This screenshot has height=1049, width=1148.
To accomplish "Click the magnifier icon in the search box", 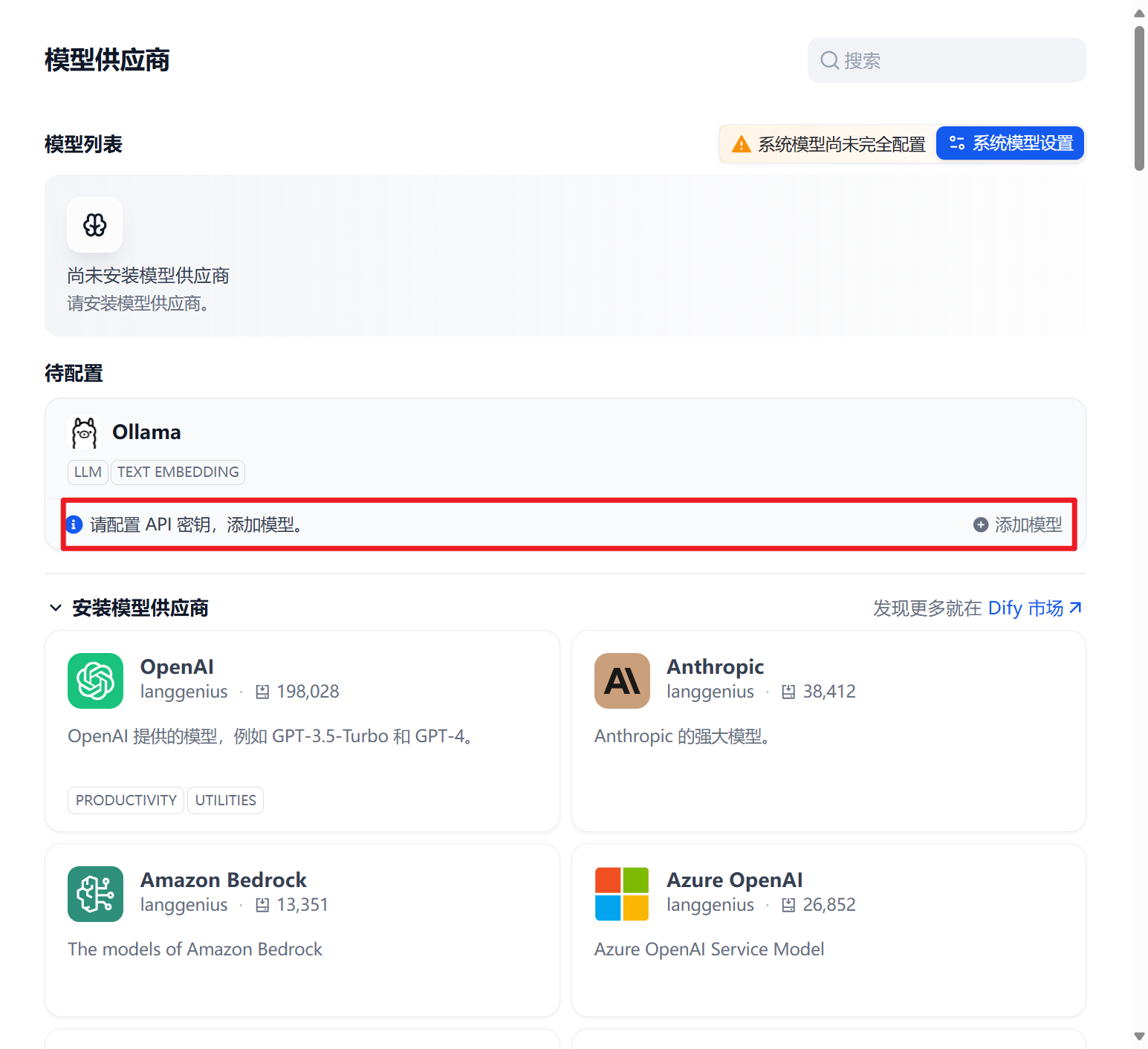I will click(829, 60).
